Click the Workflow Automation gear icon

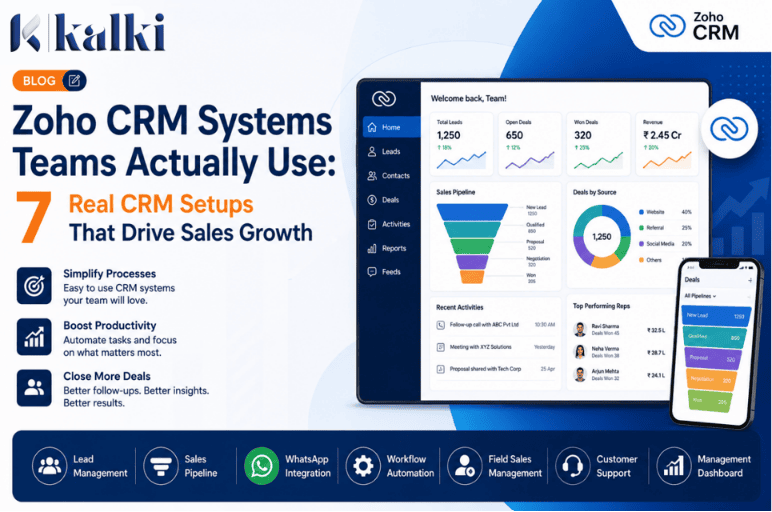click(x=363, y=466)
